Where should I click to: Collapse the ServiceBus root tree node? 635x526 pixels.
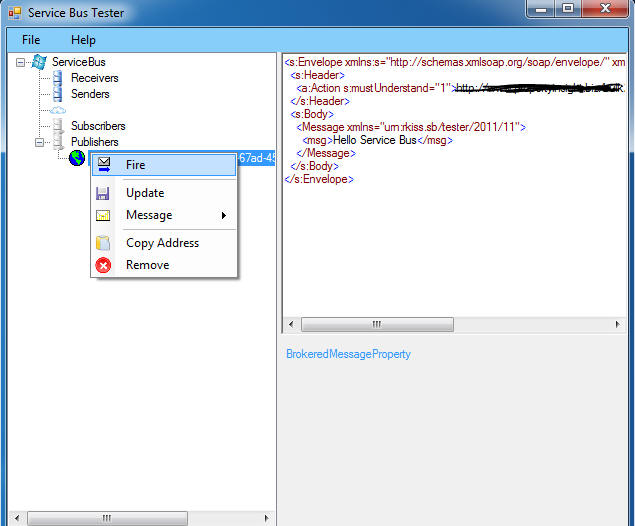click(x=20, y=62)
